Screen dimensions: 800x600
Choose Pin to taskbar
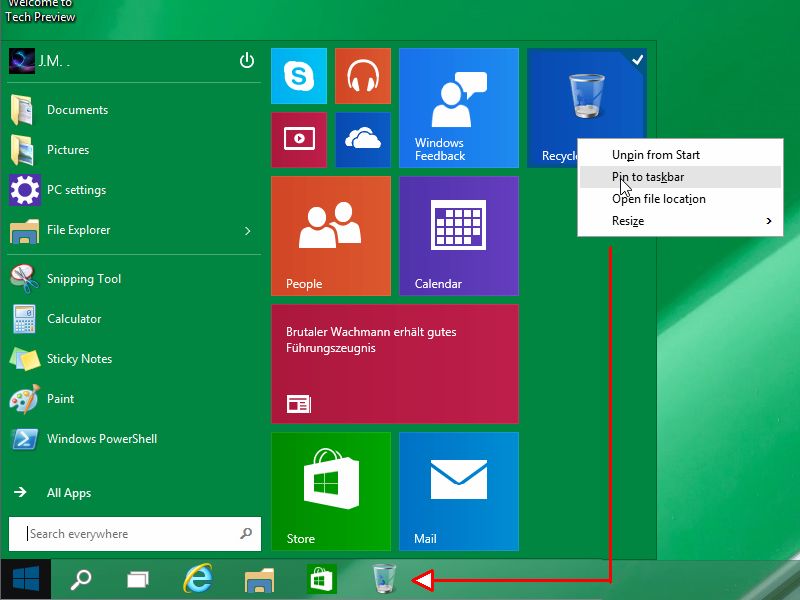680,177
